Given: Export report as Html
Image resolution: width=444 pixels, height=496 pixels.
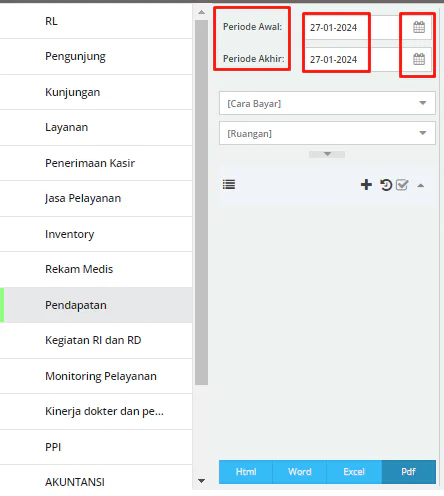Looking at the screenshot, I should click(246, 472).
